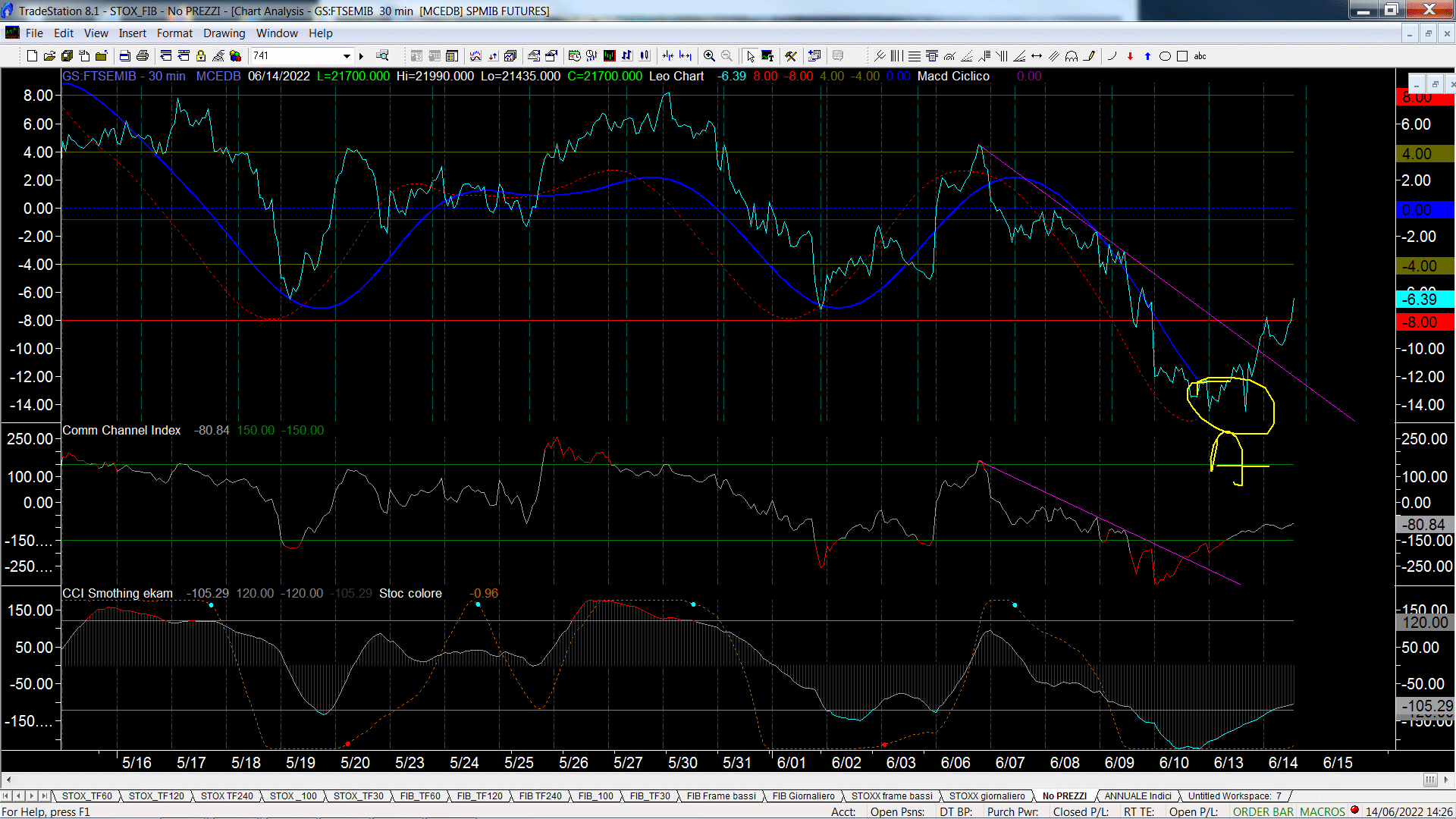1456x819 pixels.
Task: Select the red down arrow drawing tool
Action: [1130, 56]
